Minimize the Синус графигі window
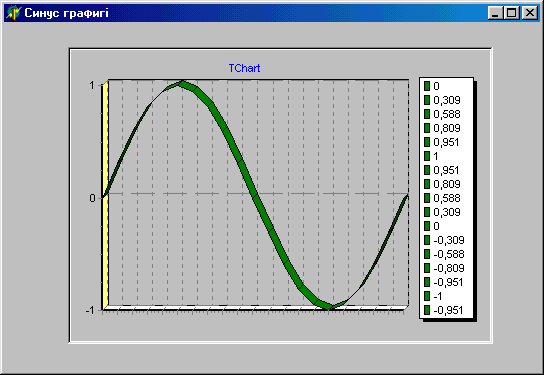 point(495,13)
